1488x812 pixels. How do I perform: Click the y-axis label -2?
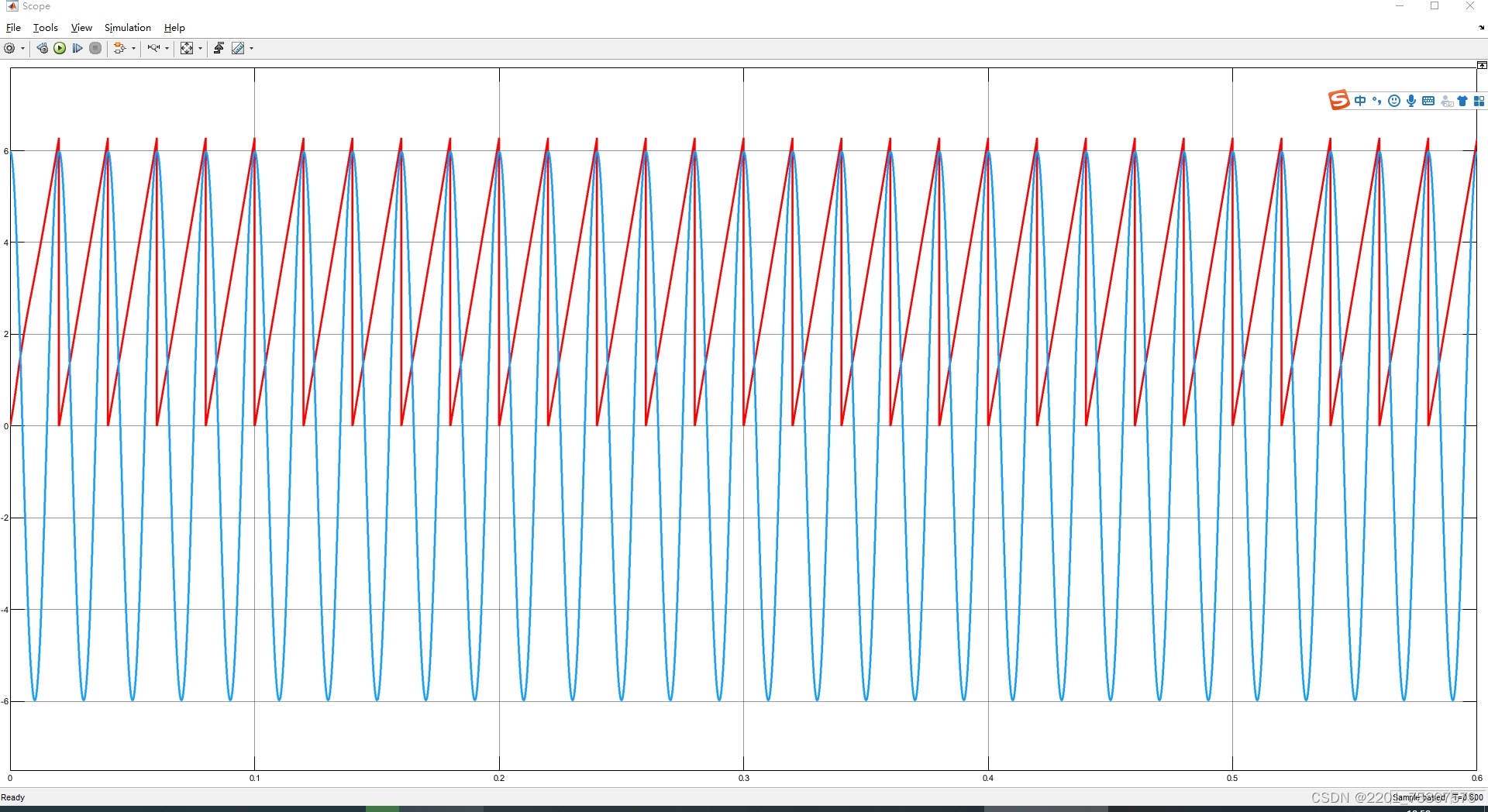click(x=5, y=518)
